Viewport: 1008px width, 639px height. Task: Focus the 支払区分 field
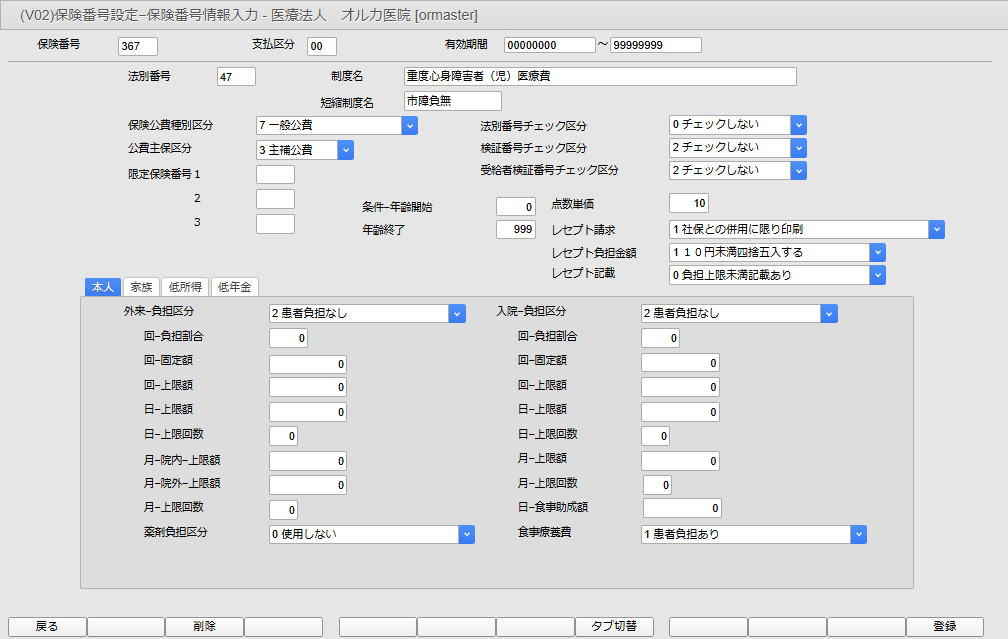point(322,46)
